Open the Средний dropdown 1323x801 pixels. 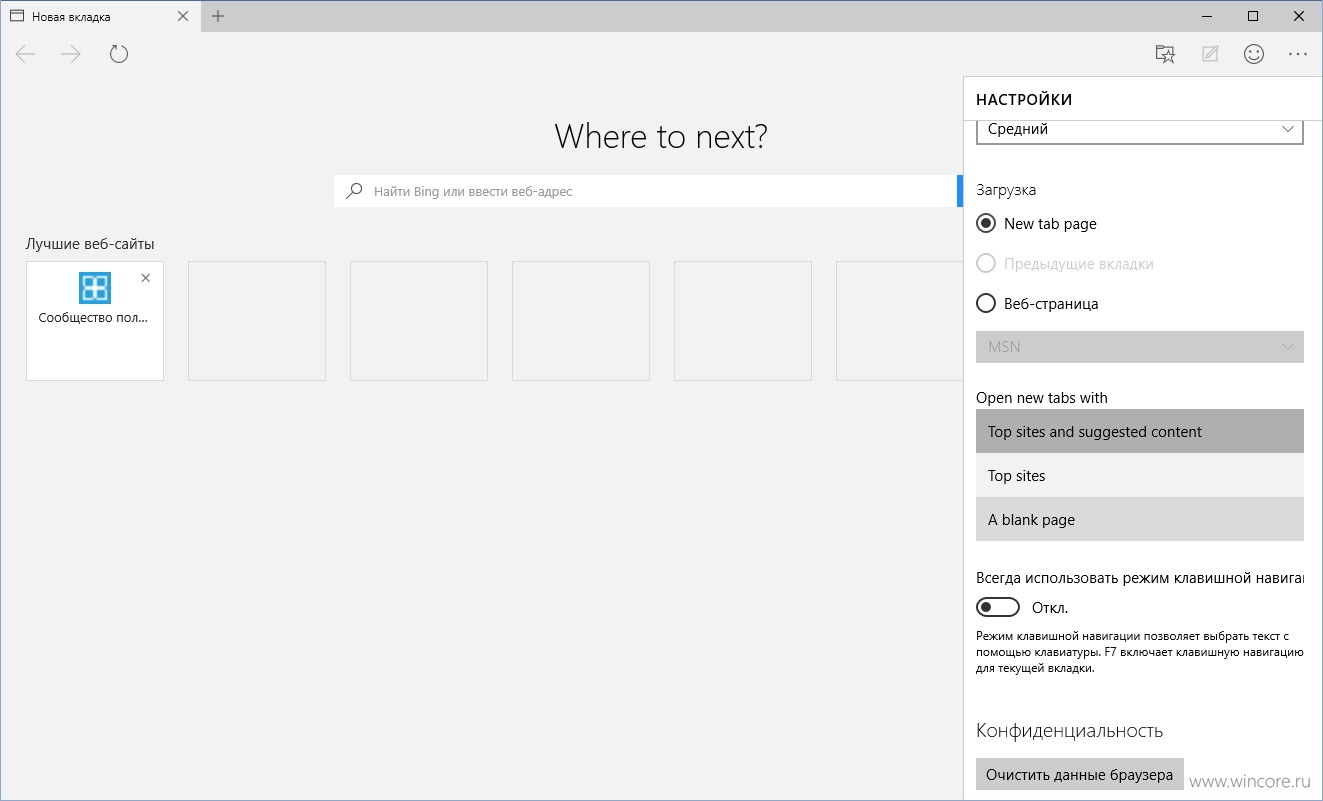pyautogui.click(x=1140, y=130)
